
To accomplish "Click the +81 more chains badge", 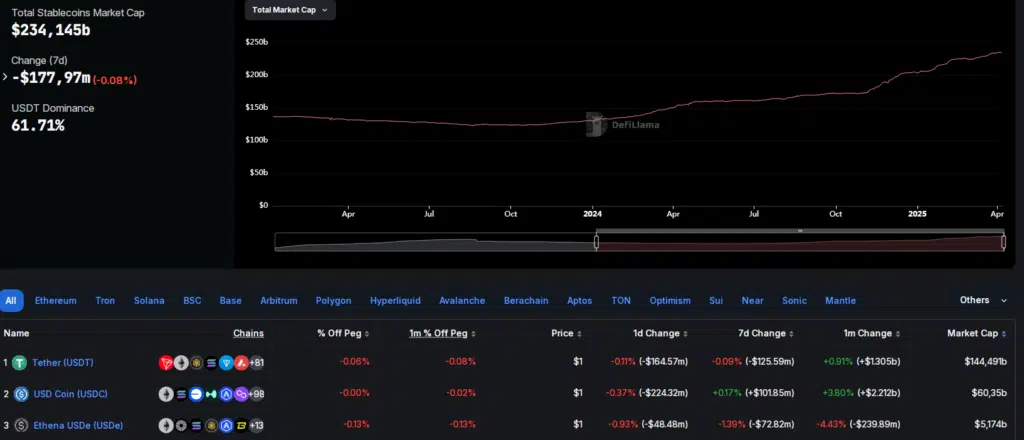I will tap(256, 363).
